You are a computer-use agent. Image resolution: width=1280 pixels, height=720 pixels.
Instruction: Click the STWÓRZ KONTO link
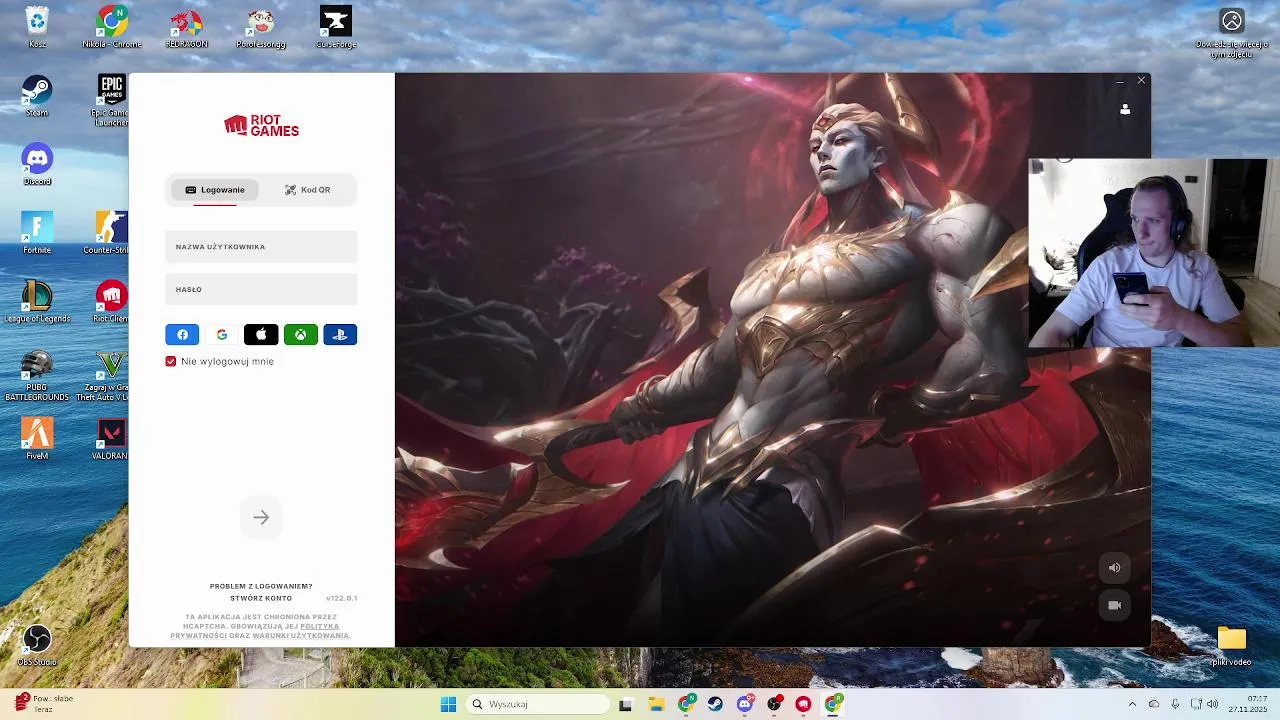tap(261, 598)
